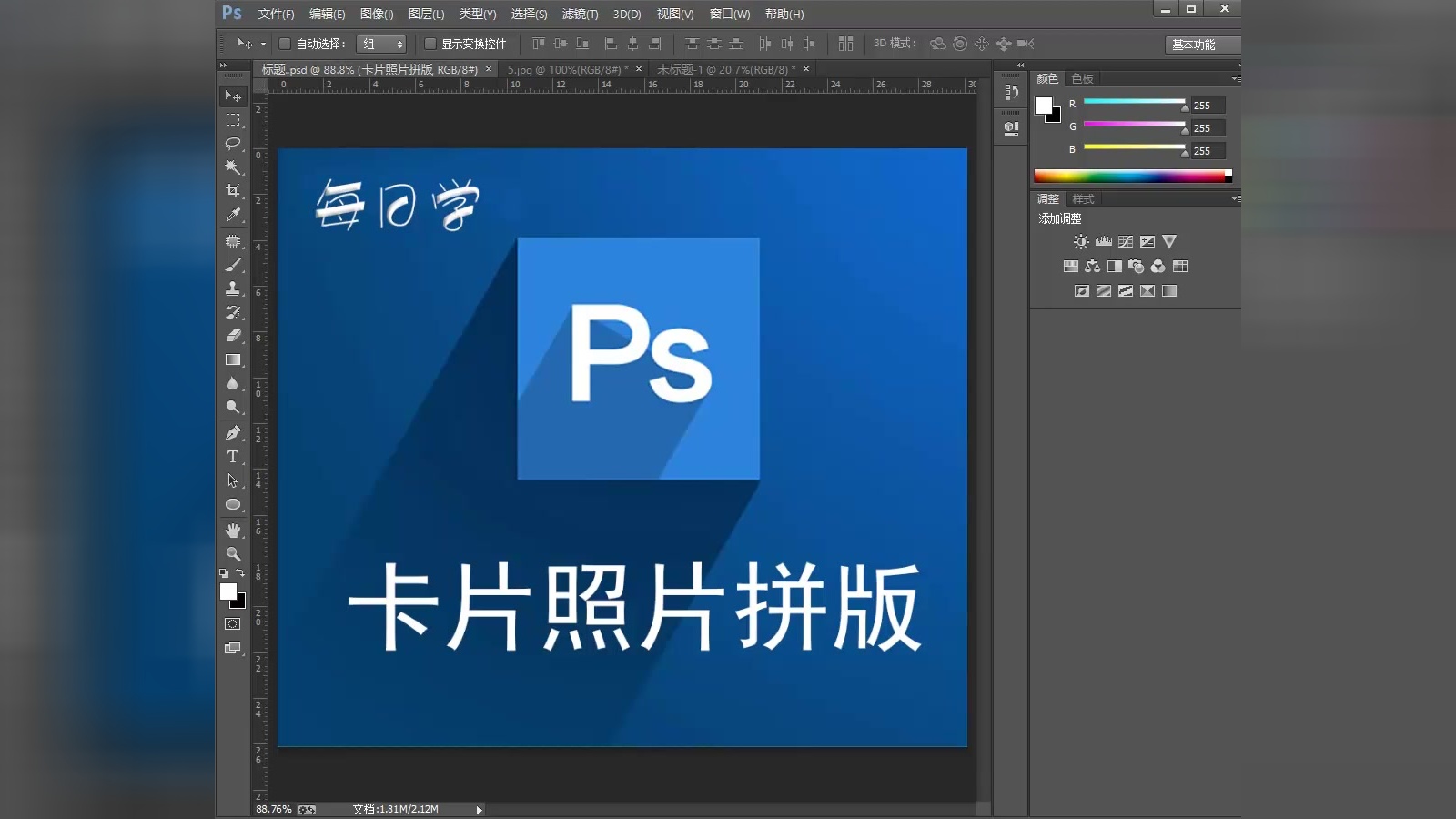The height and width of the screenshot is (819, 1456).
Task: Switch to the 样式 styles tab
Action: tap(1083, 199)
